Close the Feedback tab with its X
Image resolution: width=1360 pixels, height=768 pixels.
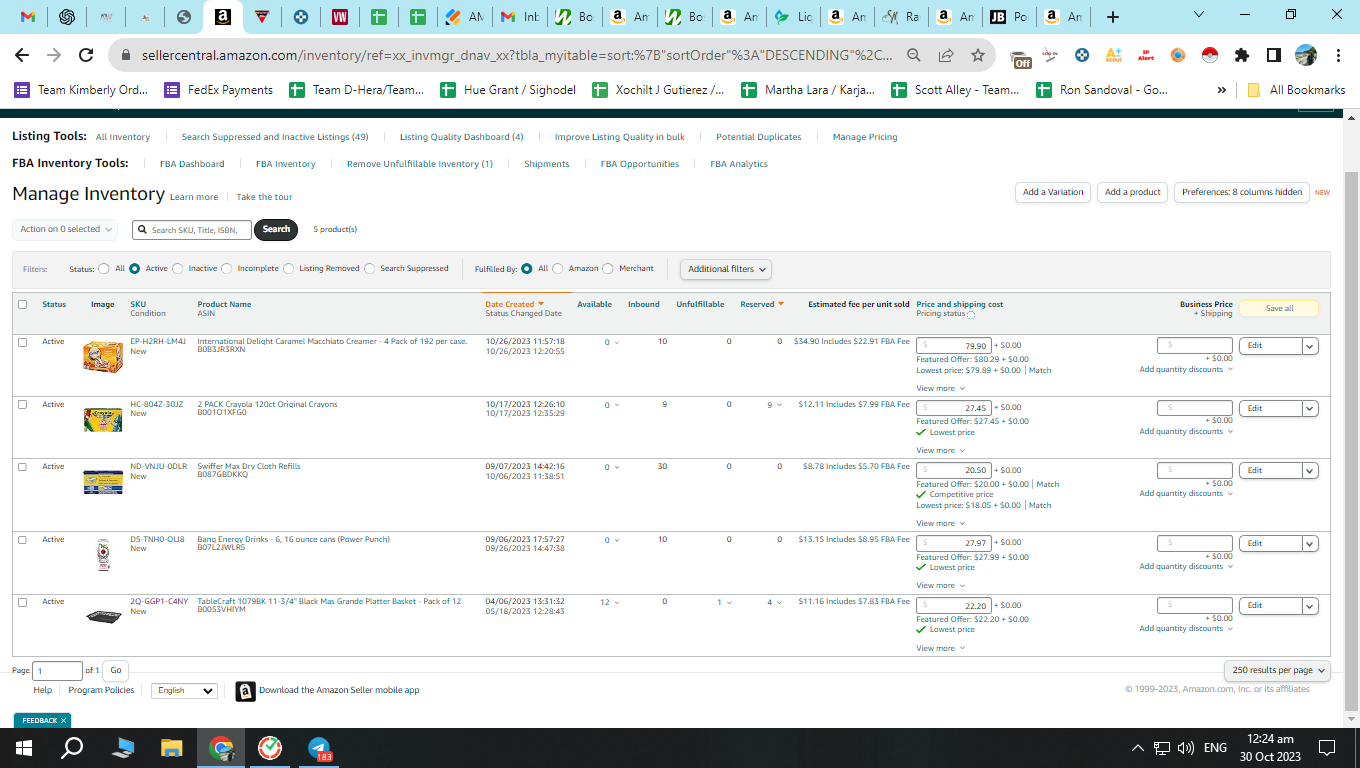pyautogui.click(x=63, y=720)
